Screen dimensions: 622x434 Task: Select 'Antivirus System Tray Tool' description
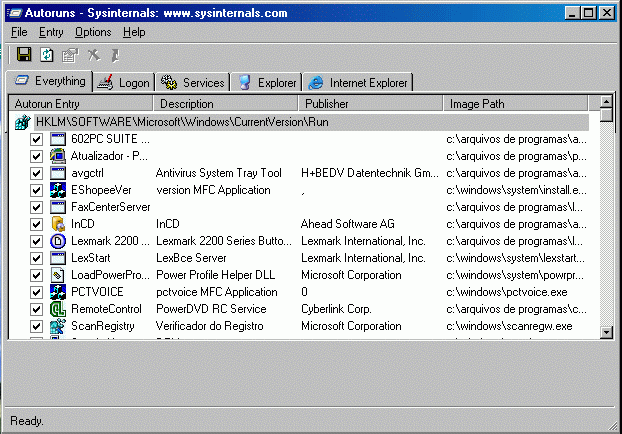[219, 173]
